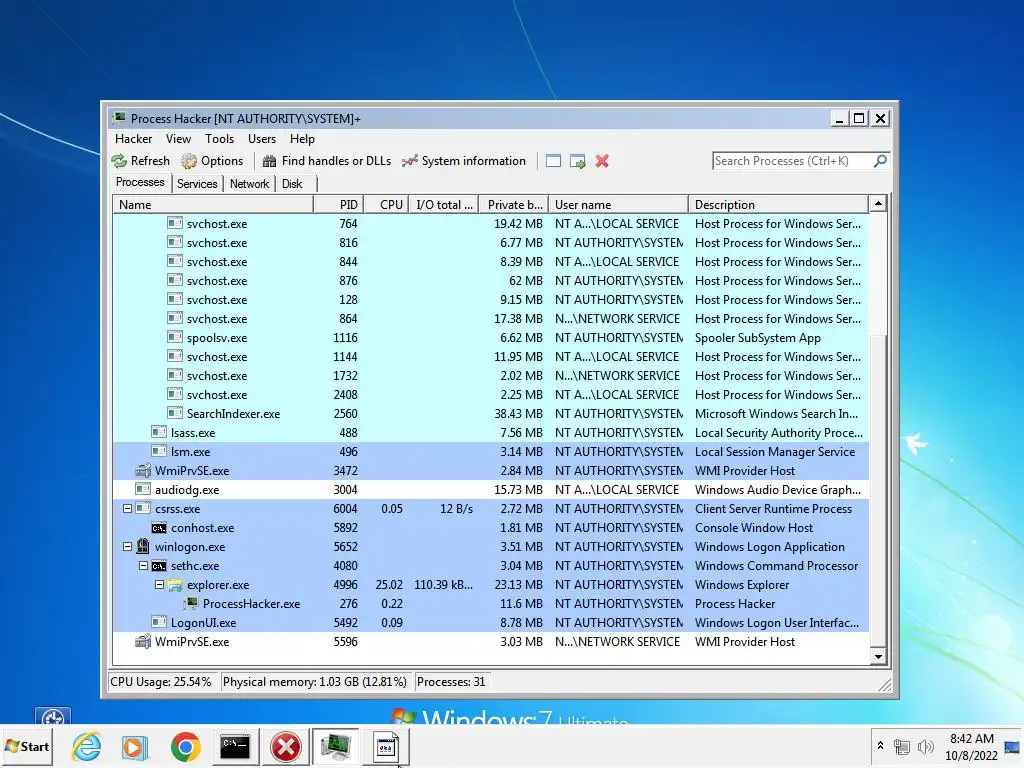Sort by Description column header
This screenshot has width=1024, height=768.
click(778, 204)
